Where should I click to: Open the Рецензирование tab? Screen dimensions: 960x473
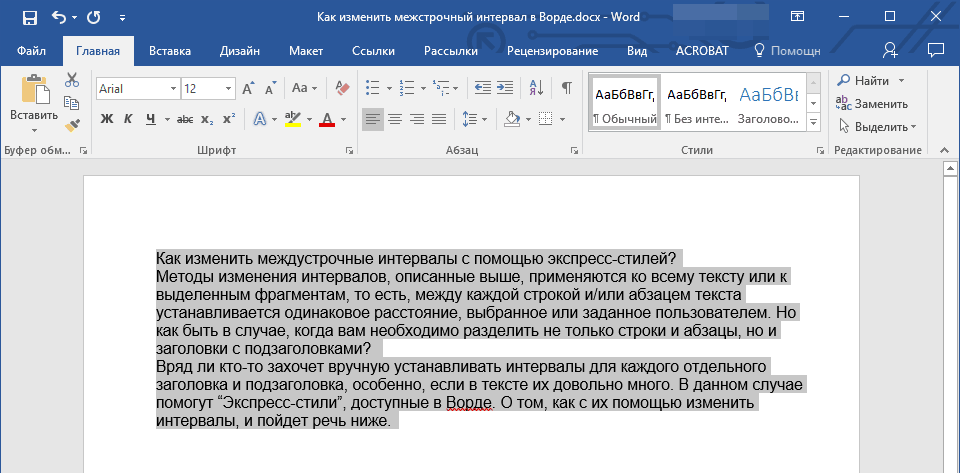click(552, 50)
